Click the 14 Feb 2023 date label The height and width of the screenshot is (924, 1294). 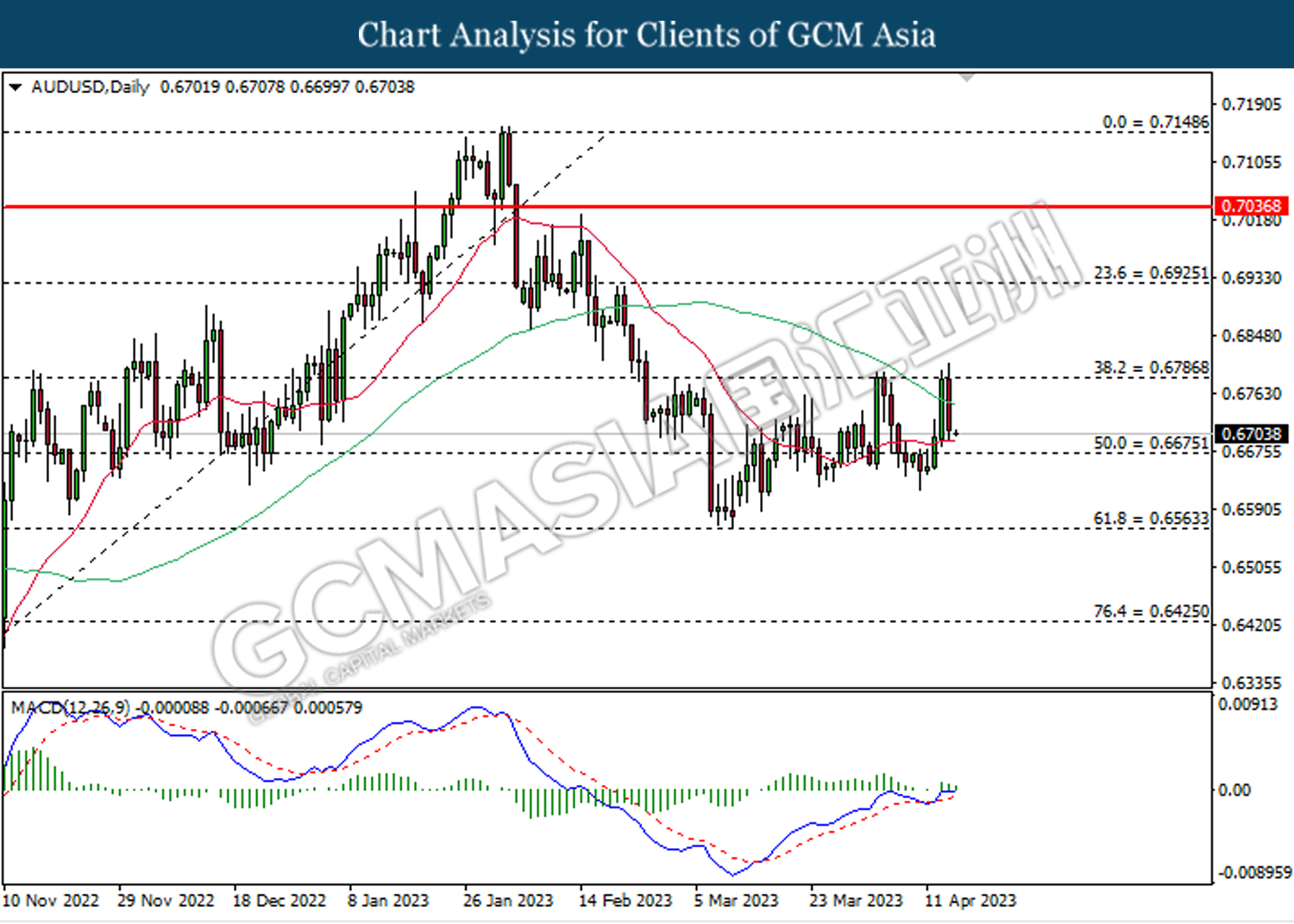[625, 901]
